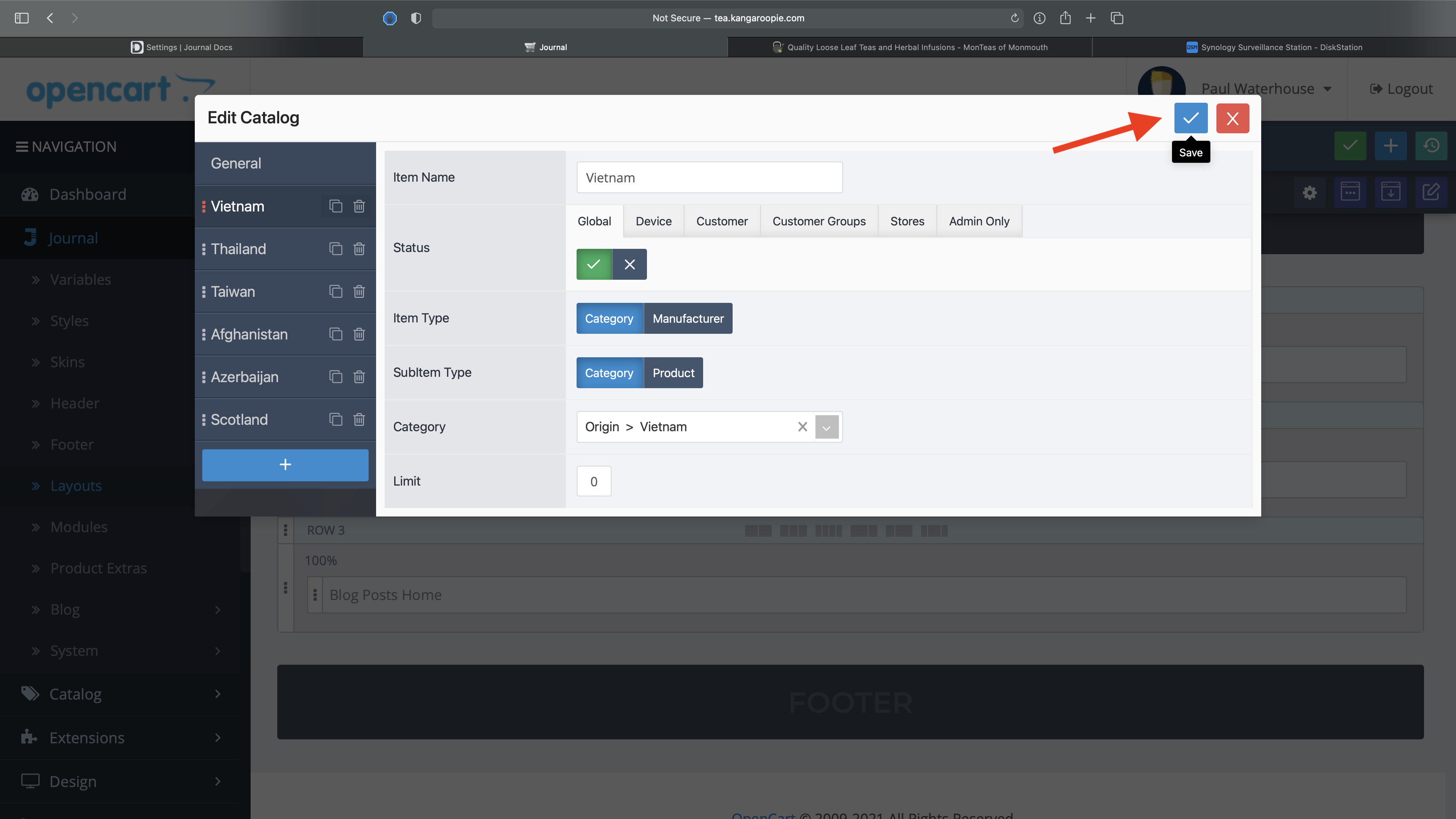Image resolution: width=1456 pixels, height=819 pixels.
Task: Close the Edit Catalog dialog with the red X
Action: 1232,118
